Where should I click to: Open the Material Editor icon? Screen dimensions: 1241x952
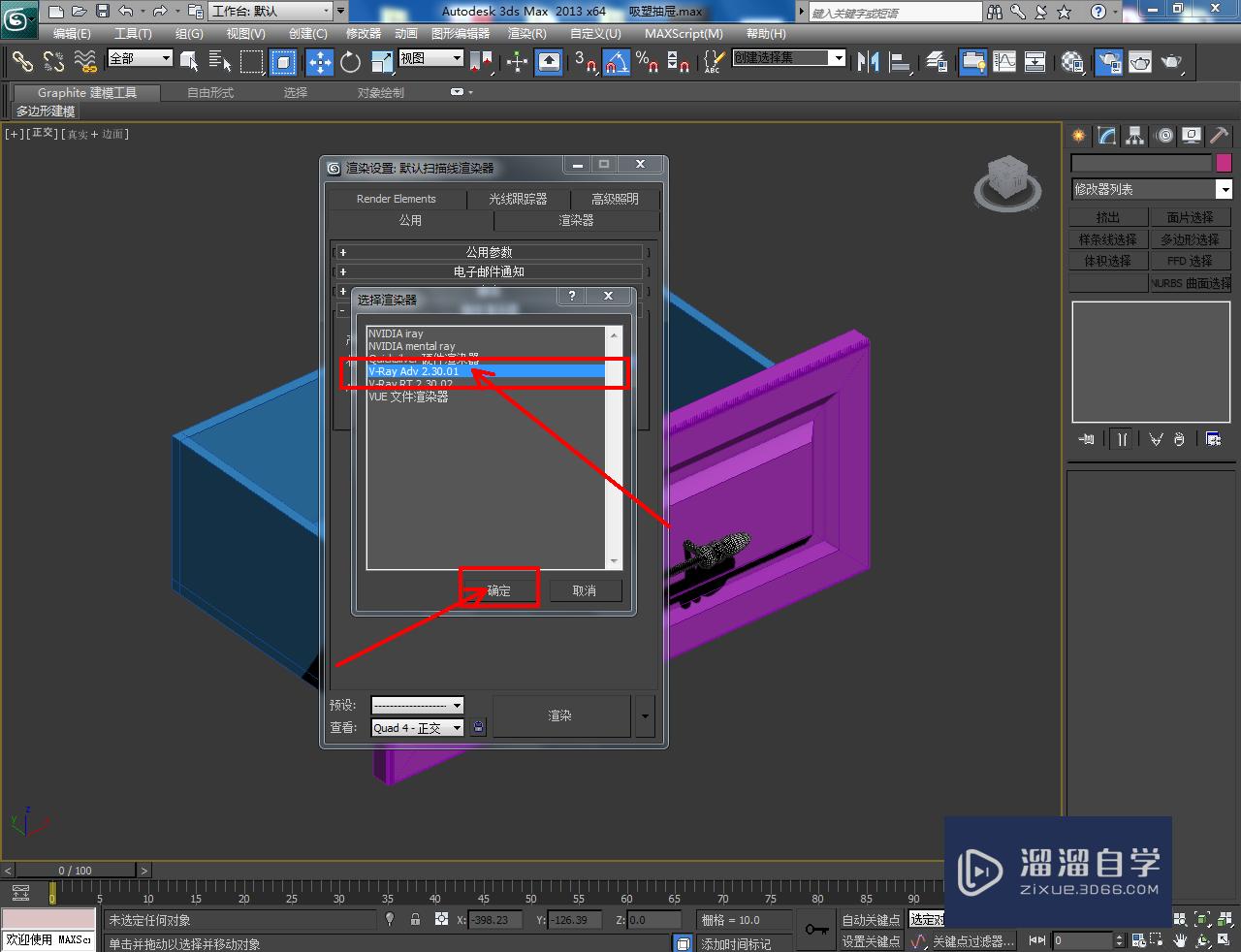(x=1072, y=62)
